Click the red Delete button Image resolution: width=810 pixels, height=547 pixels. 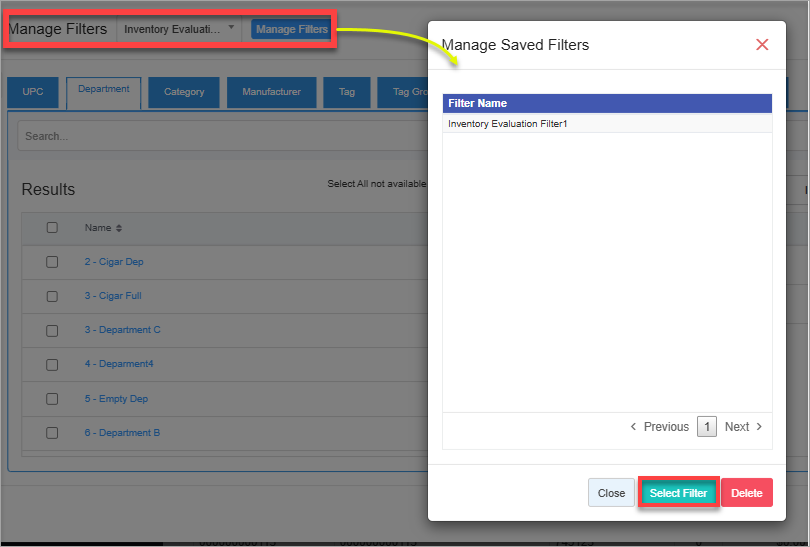pyautogui.click(x=746, y=493)
